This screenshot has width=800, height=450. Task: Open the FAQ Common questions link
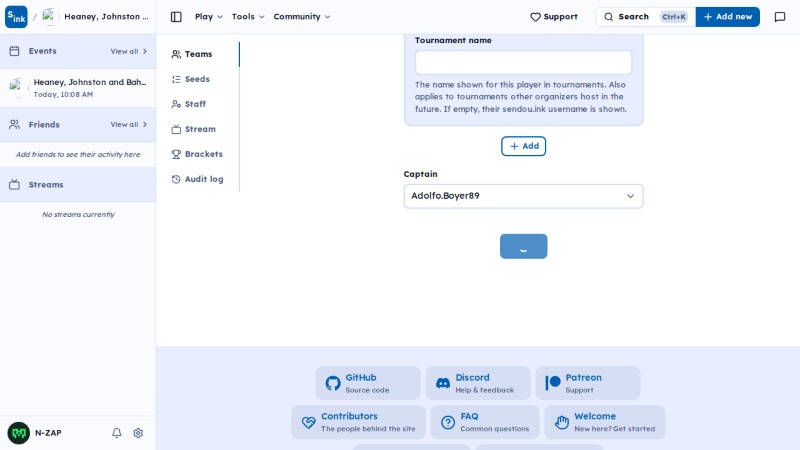point(485,422)
